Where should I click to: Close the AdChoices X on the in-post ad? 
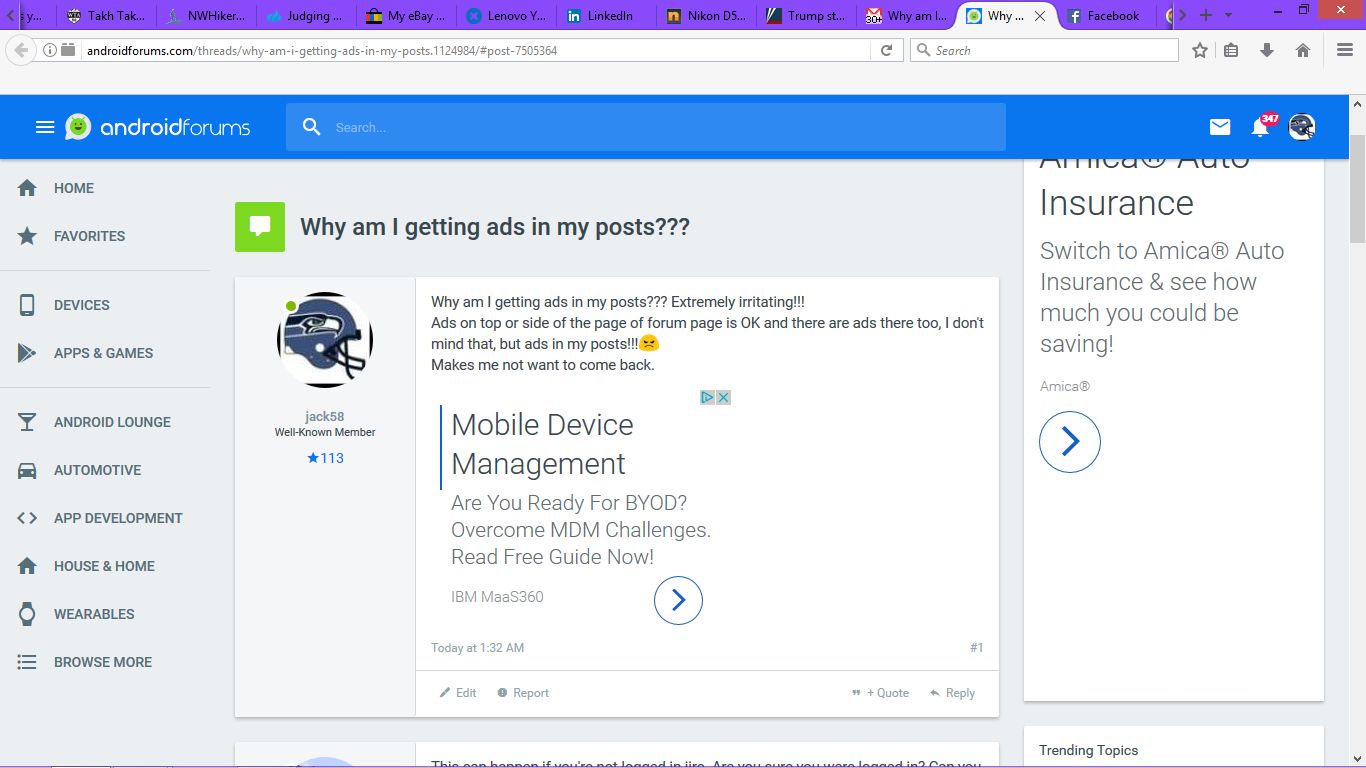[x=723, y=397]
